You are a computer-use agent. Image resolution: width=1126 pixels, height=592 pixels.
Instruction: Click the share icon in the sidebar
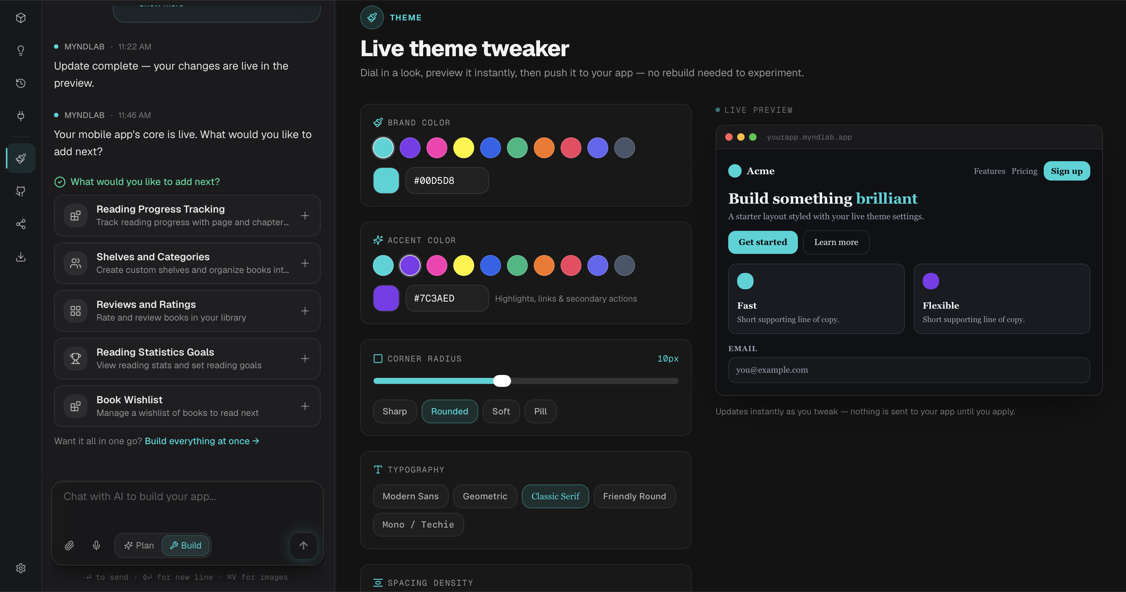pyautogui.click(x=21, y=224)
